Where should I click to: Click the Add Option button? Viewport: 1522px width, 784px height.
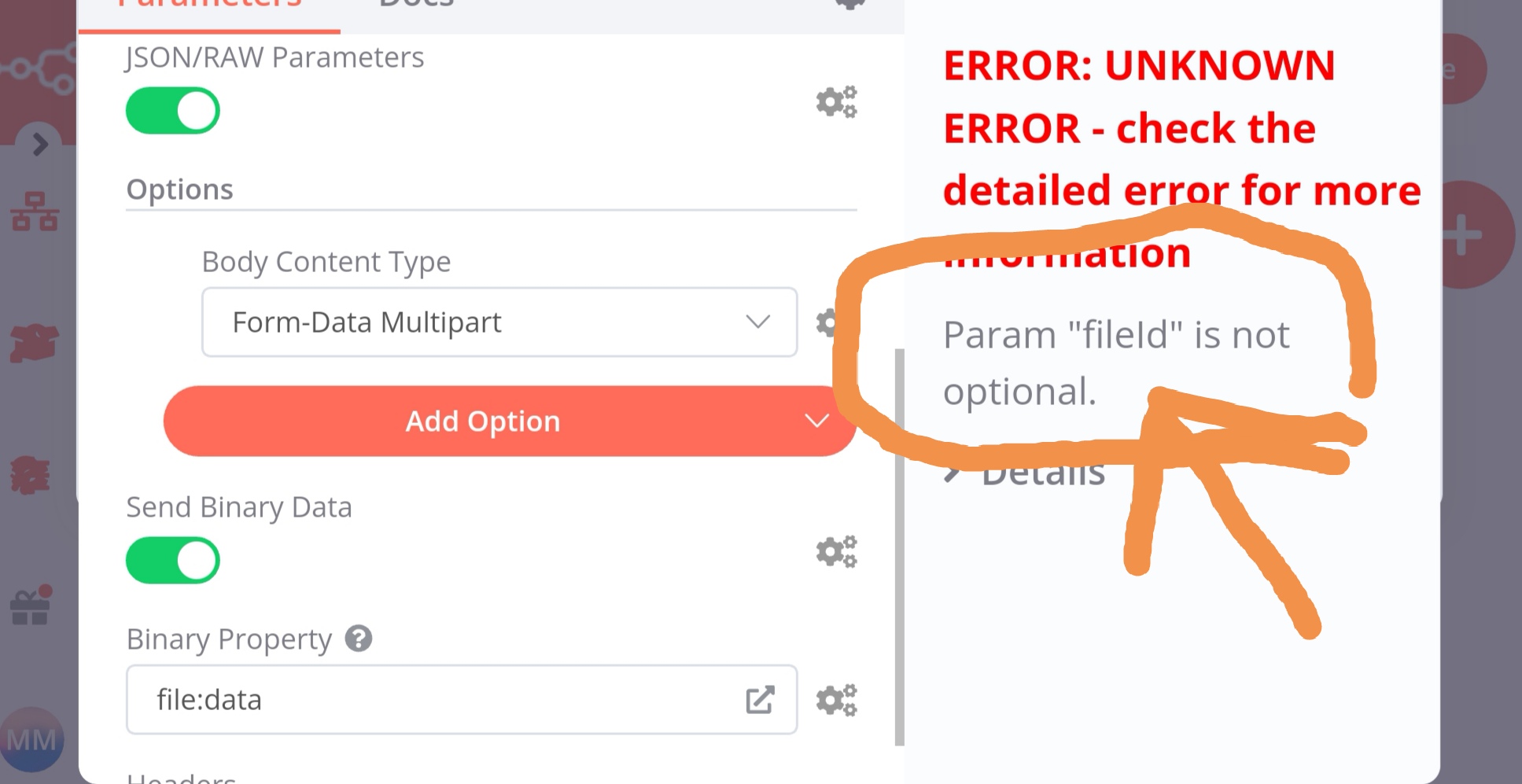tap(482, 421)
